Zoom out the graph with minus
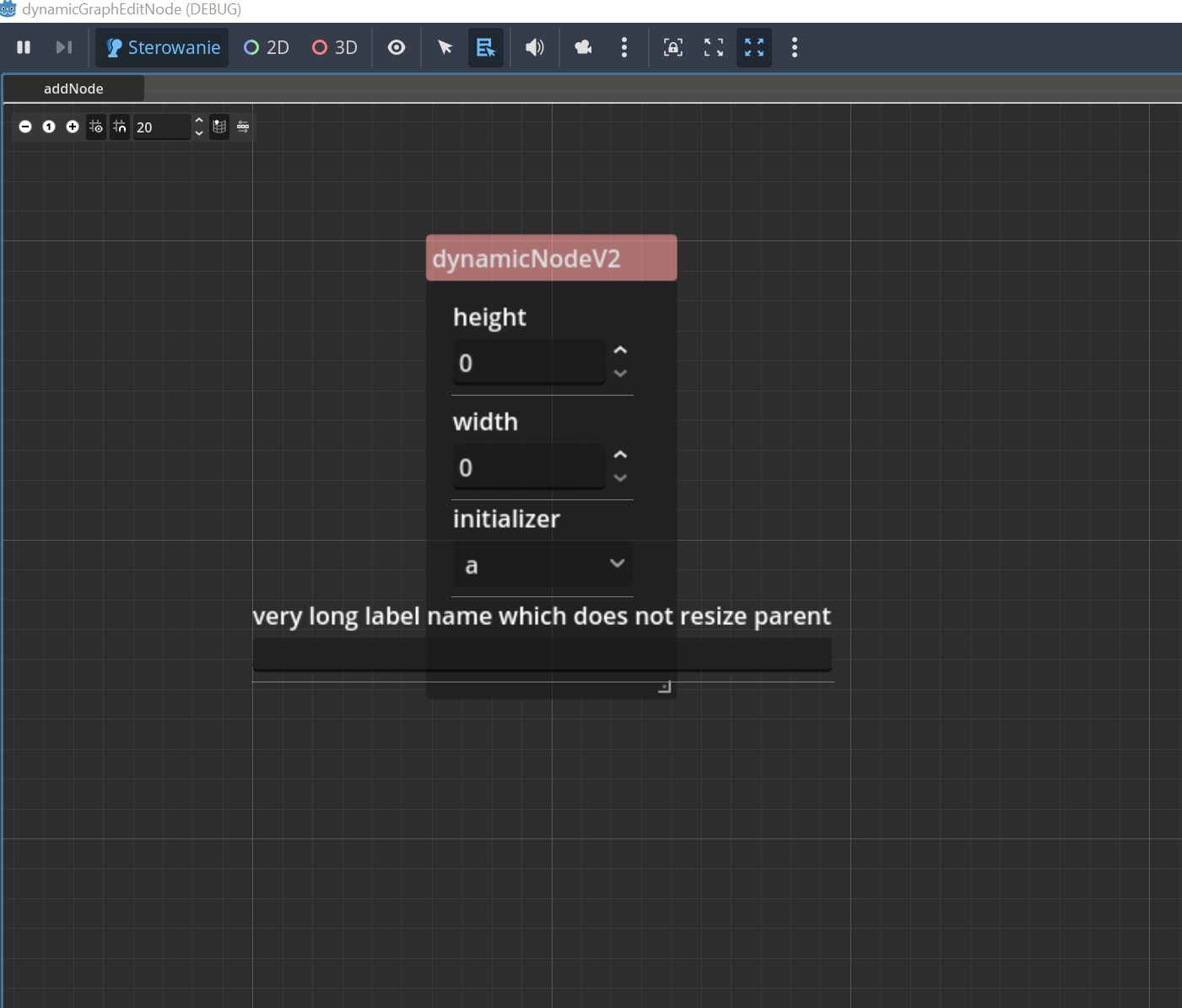 [x=25, y=127]
